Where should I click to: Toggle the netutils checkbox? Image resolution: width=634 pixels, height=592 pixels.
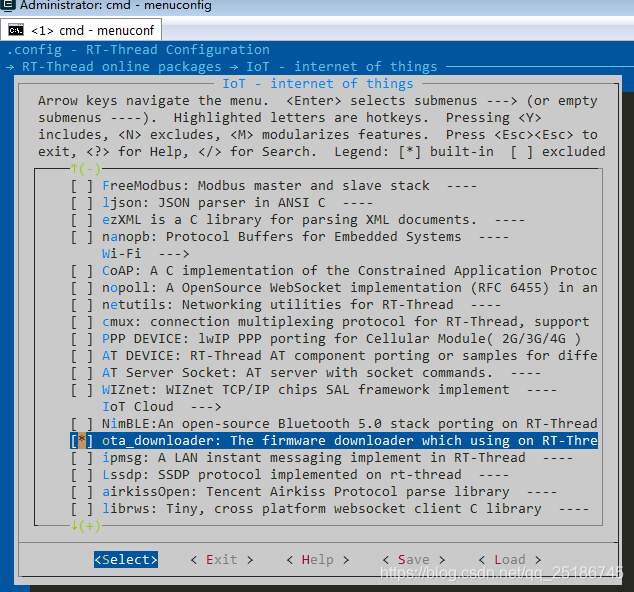click(82, 305)
